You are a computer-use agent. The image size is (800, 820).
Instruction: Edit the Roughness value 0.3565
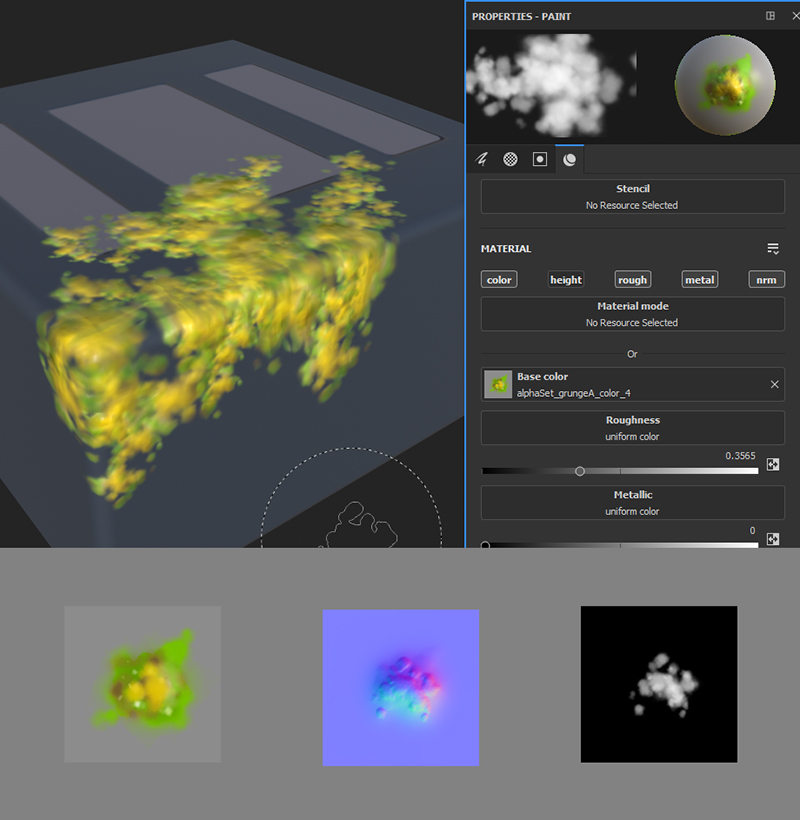click(x=740, y=455)
